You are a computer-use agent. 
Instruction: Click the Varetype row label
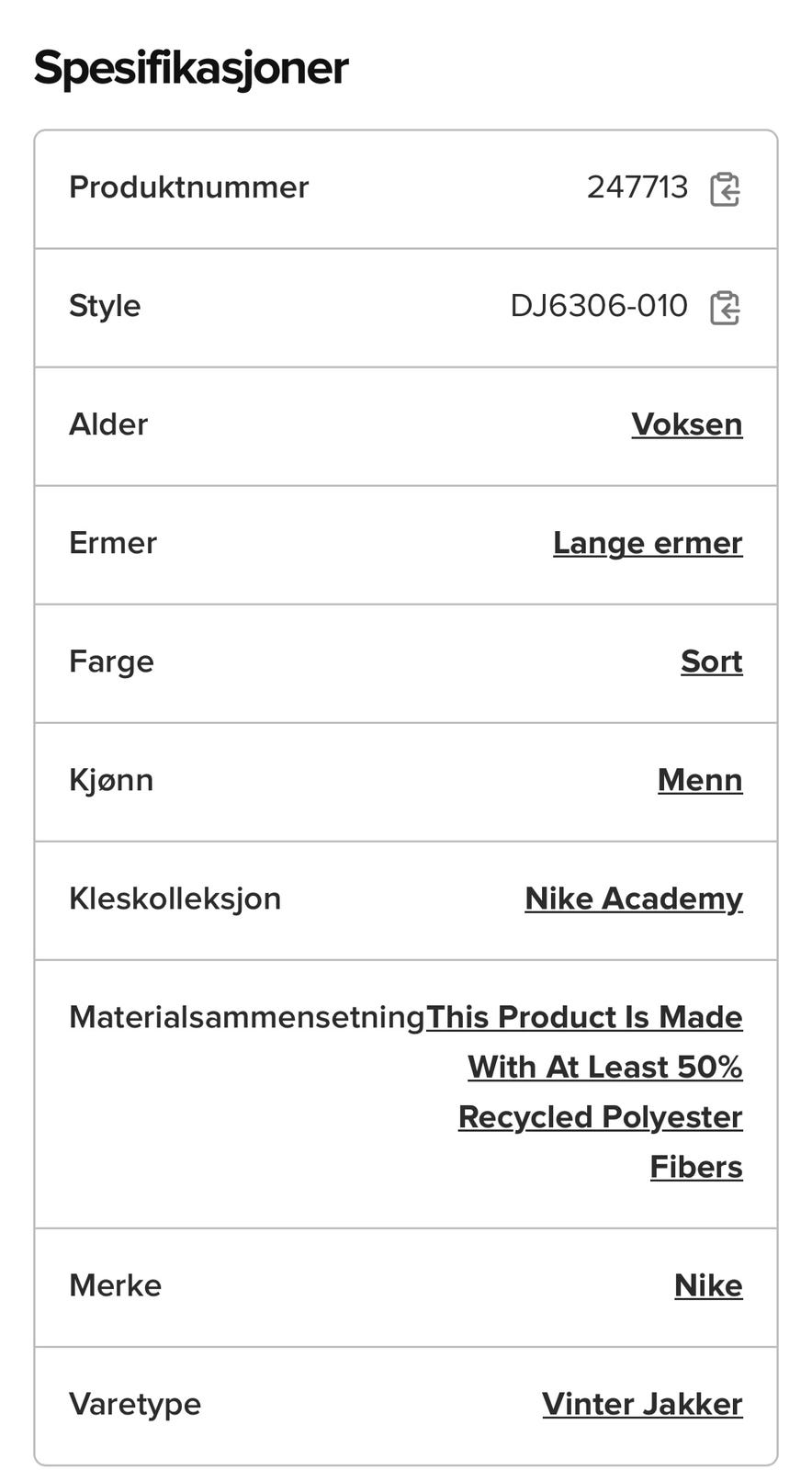coord(135,1404)
